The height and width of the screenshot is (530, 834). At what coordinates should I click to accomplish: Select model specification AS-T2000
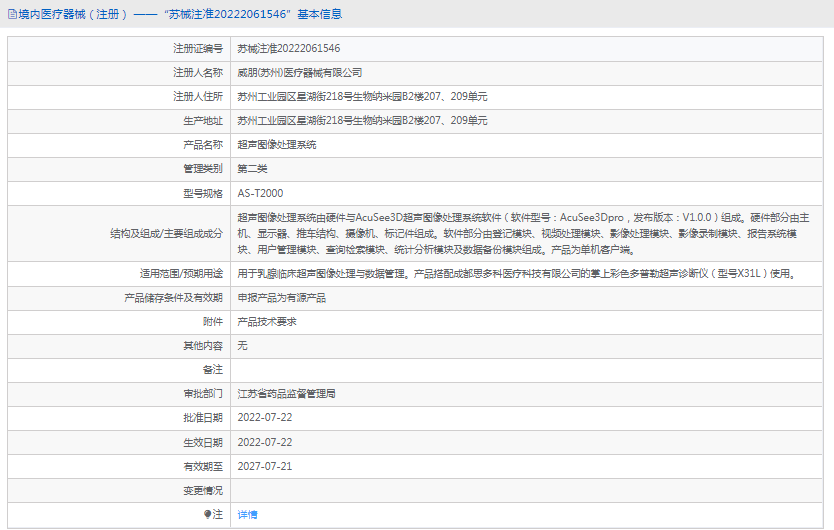click(260, 193)
